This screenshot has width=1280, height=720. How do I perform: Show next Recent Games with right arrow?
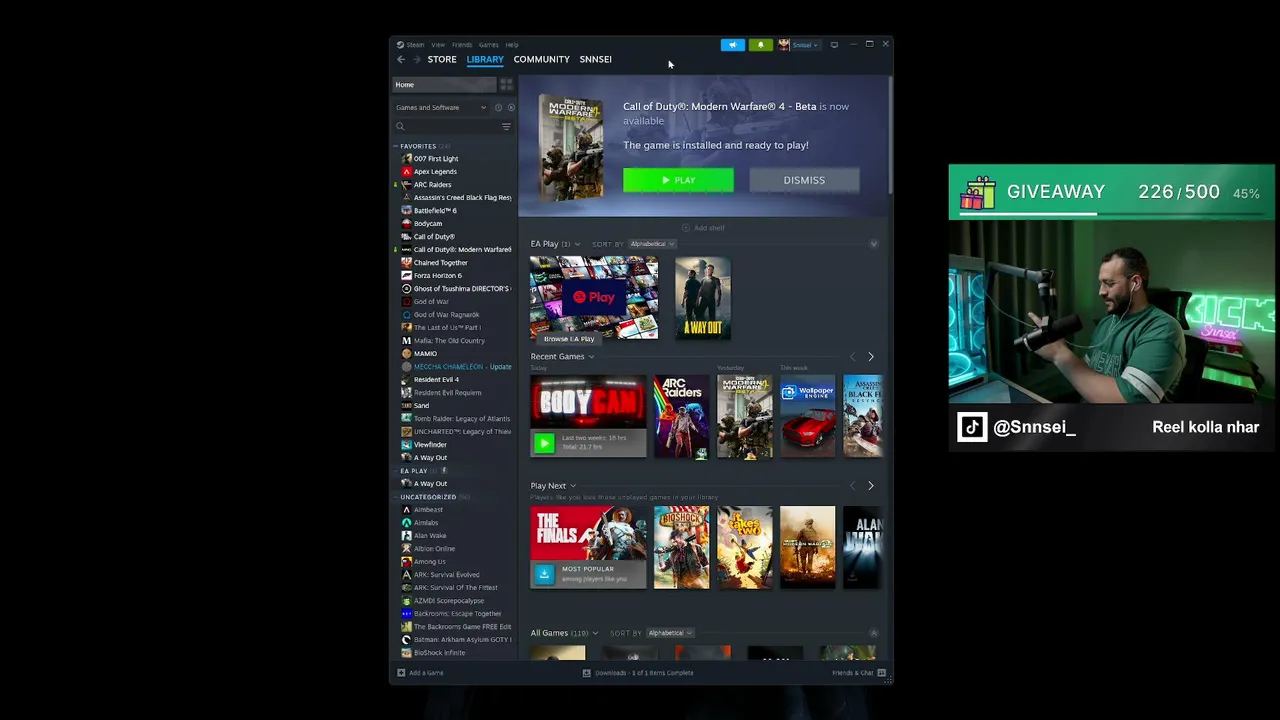(x=870, y=357)
